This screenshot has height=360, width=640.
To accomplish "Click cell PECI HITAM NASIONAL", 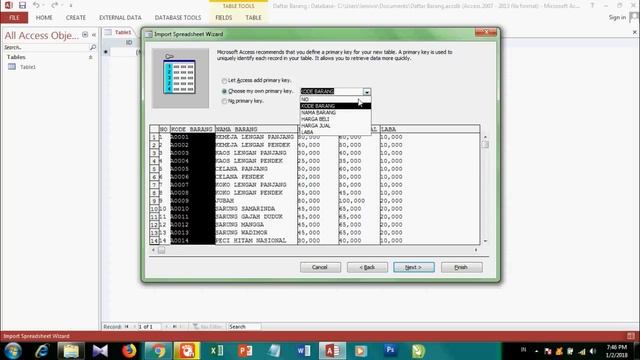I will [256, 240].
